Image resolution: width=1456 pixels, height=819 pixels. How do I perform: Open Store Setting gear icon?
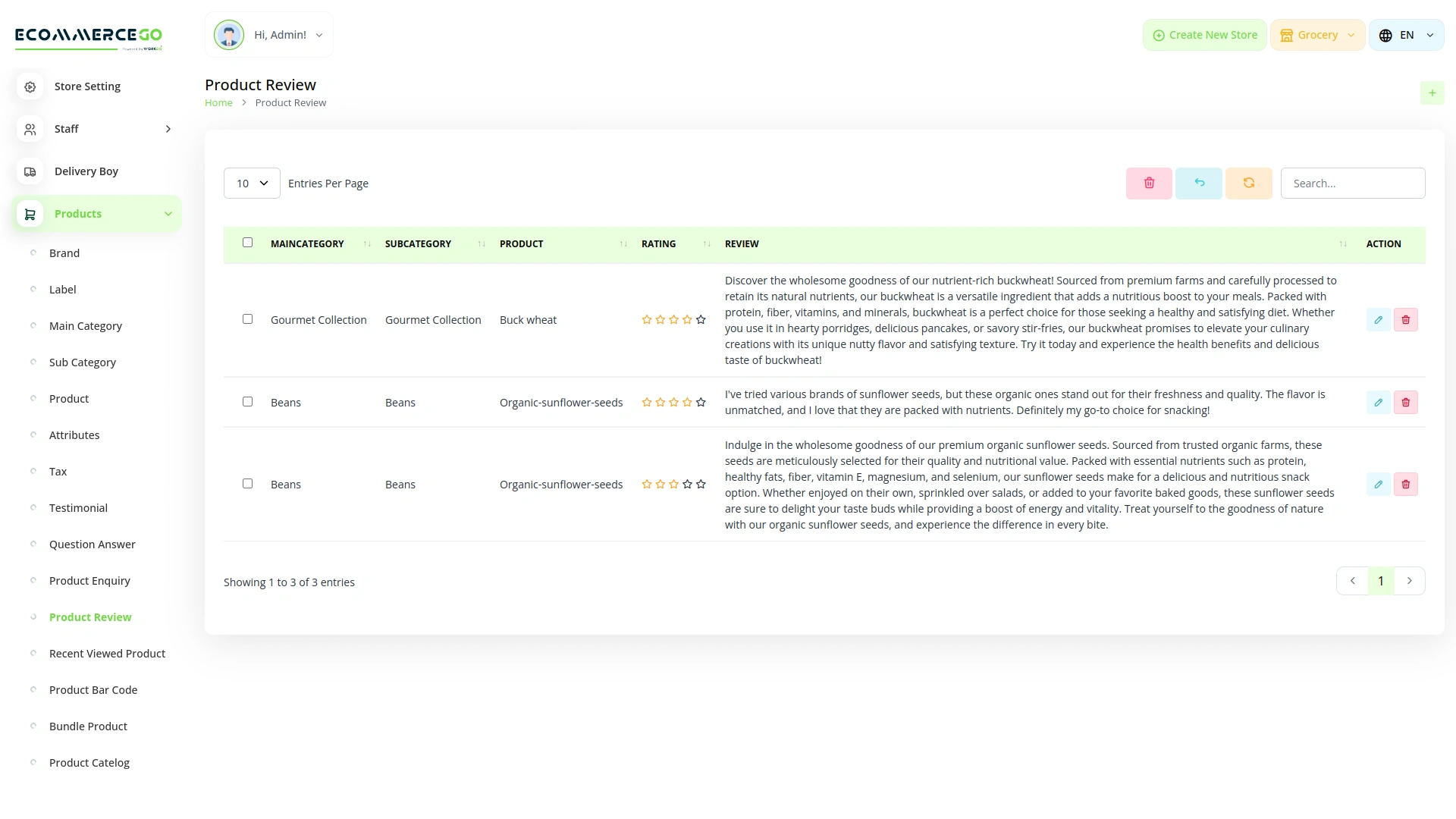pos(30,86)
